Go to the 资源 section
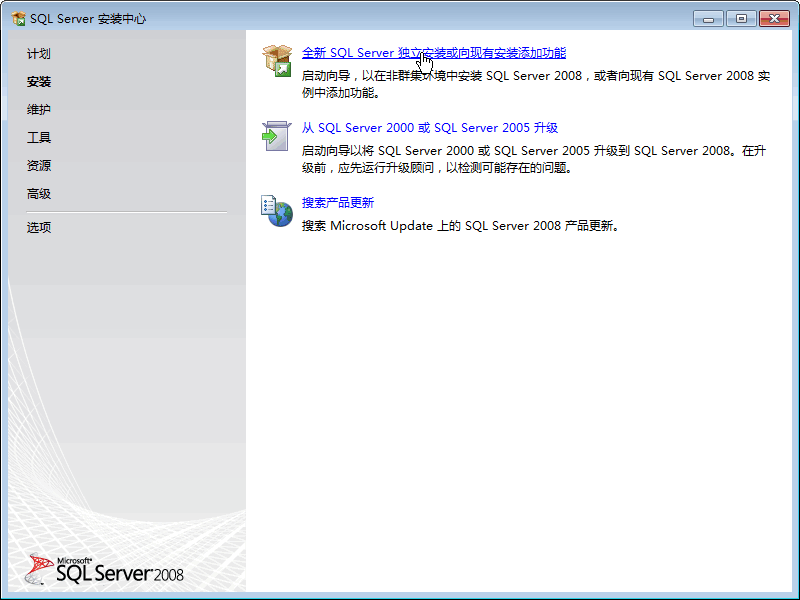The height and width of the screenshot is (600, 800). [x=39, y=166]
